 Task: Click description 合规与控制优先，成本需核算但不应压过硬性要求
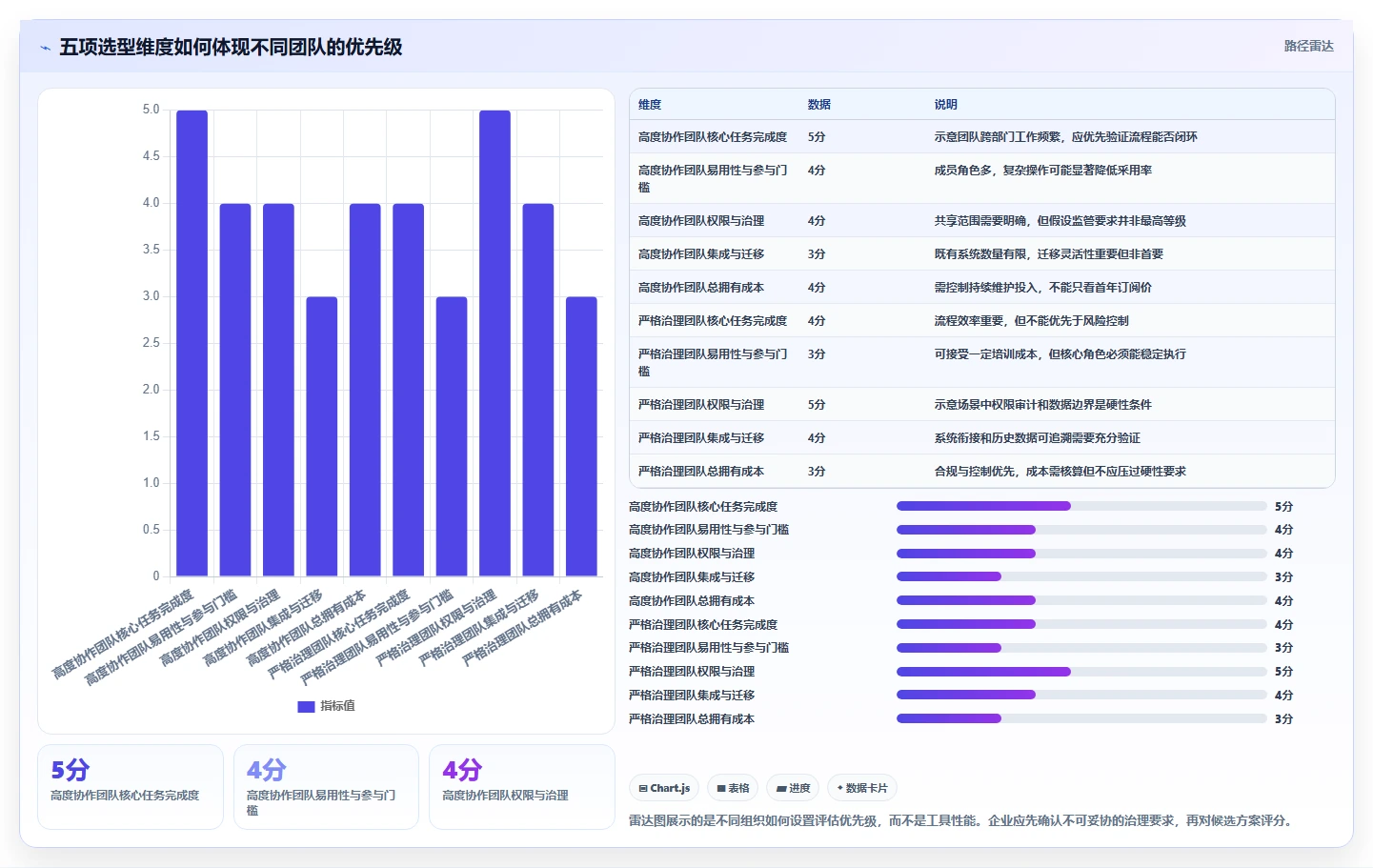click(x=1060, y=472)
